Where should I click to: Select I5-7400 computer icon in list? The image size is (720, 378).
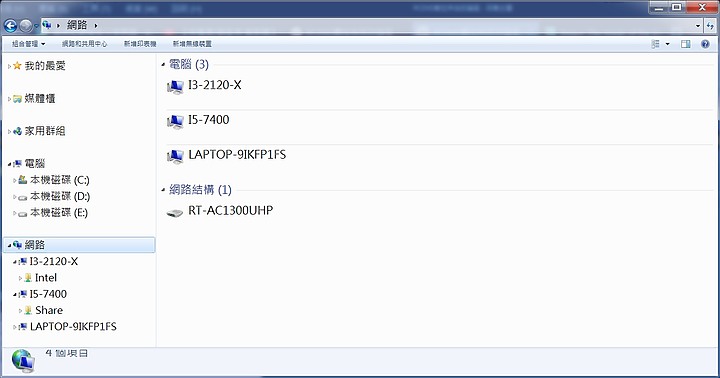175,121
